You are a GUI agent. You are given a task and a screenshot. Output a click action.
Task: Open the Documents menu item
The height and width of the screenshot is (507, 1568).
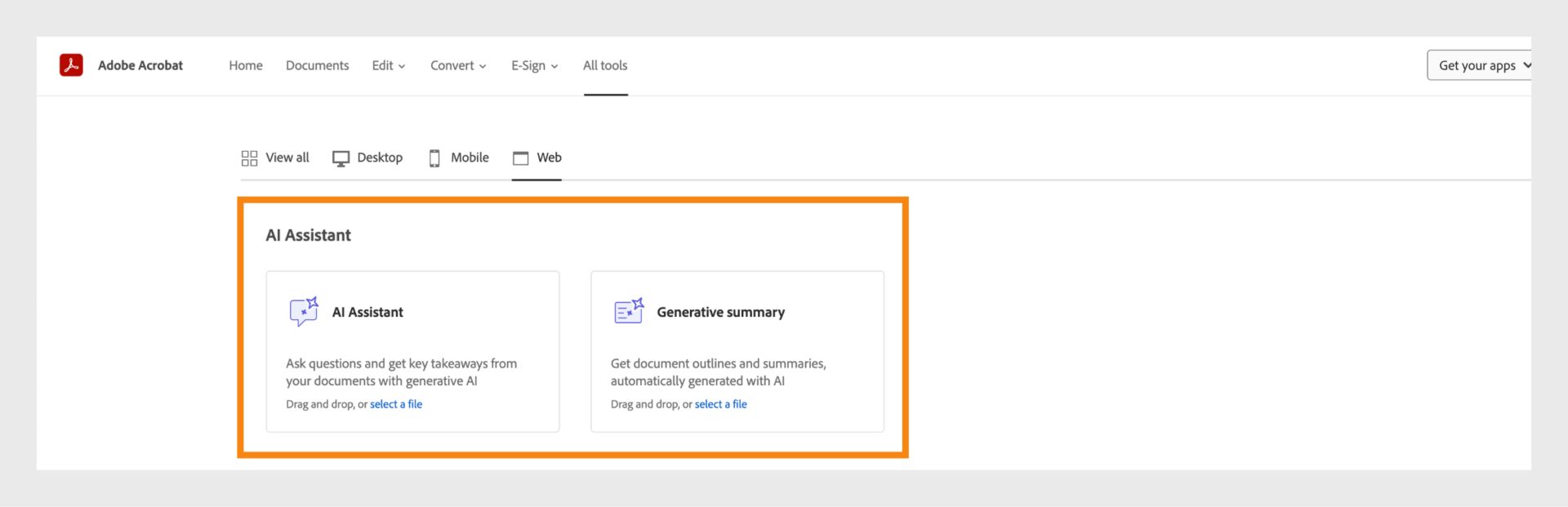click(x=317, y=65)
